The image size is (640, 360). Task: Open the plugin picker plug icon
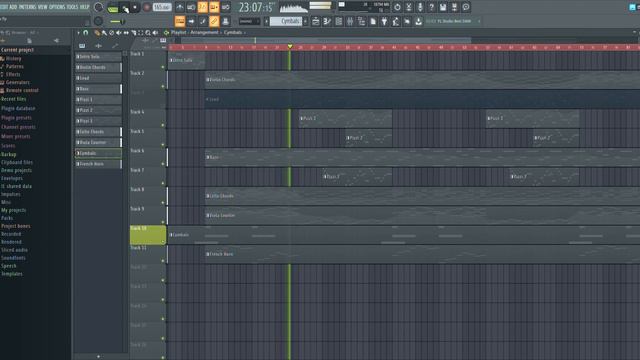click(384, 21)
